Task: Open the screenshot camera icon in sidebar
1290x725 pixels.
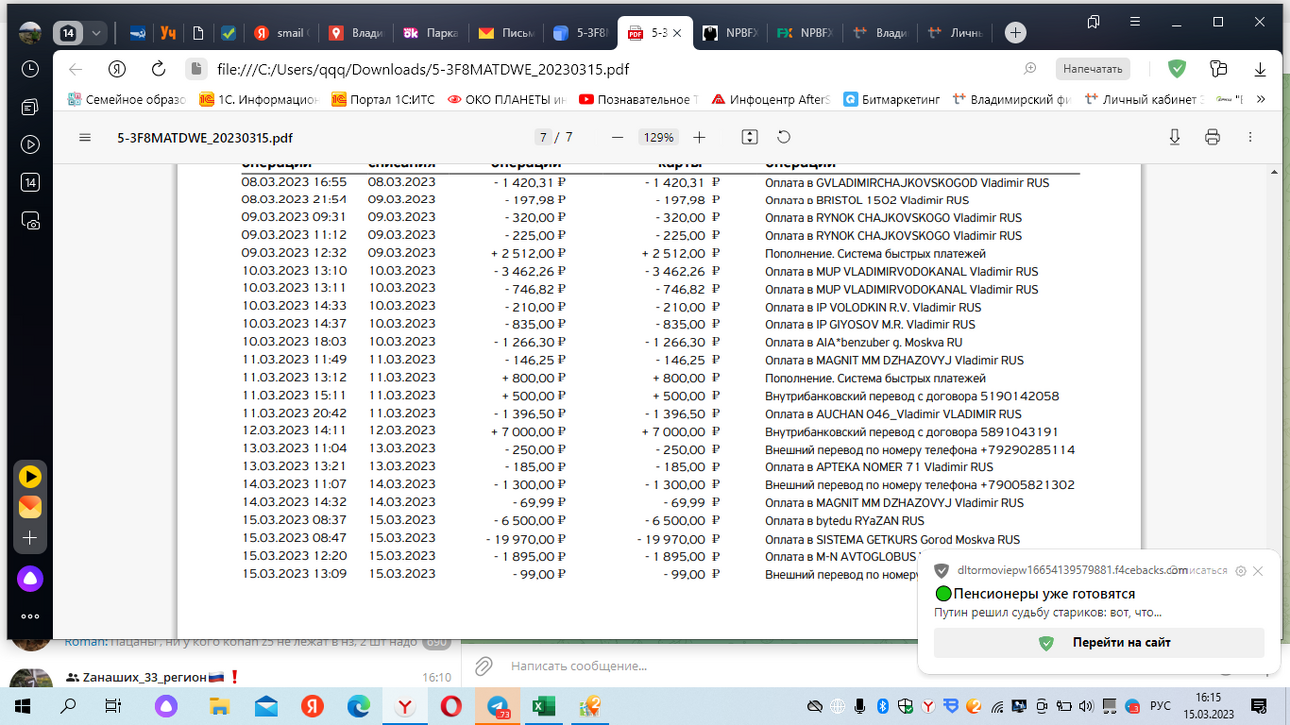Action: pos(30,221)
